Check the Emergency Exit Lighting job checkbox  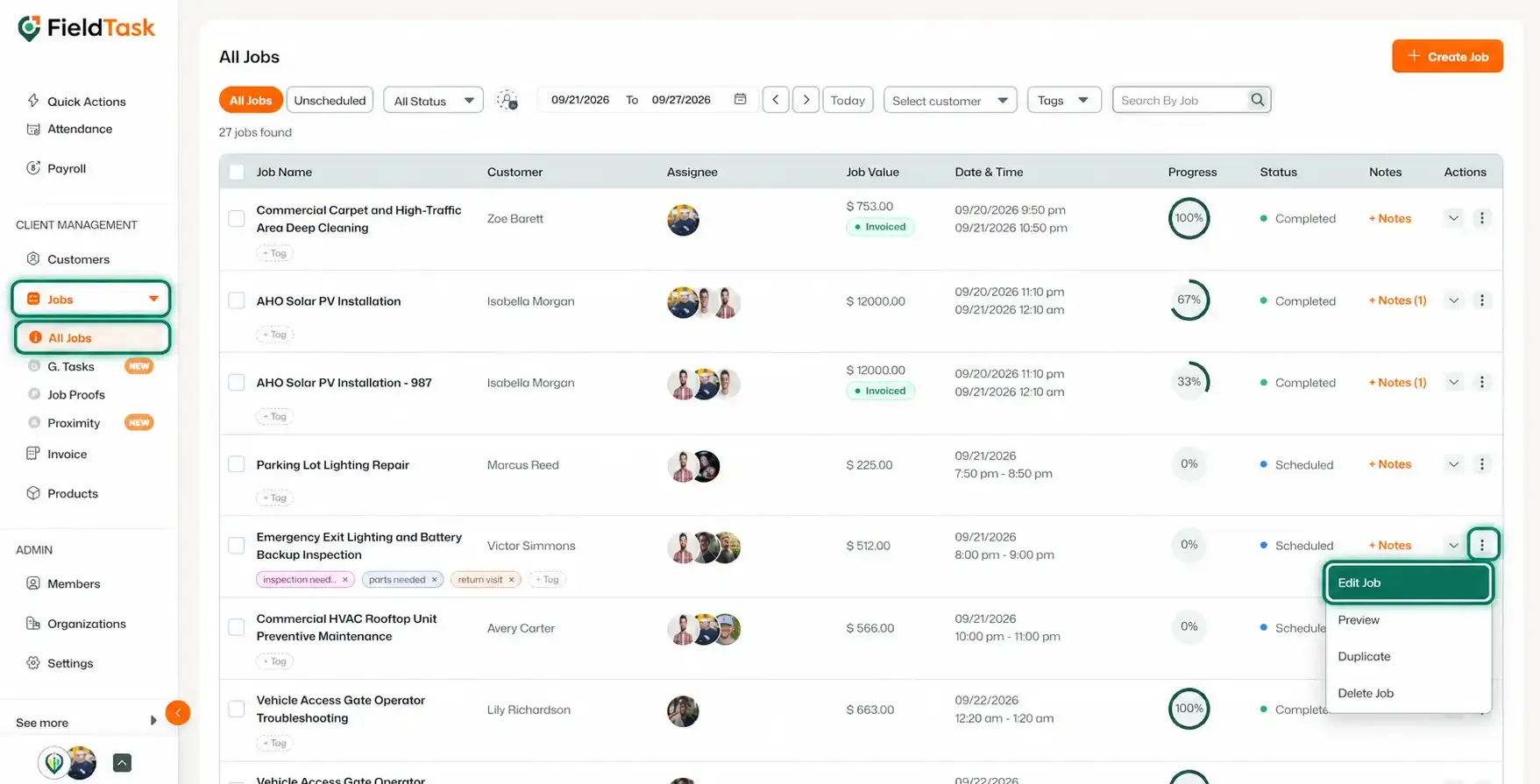[237, 546]
